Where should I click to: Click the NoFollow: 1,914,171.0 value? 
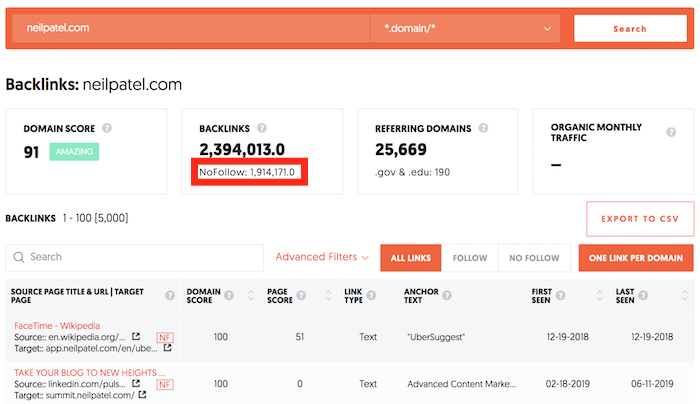coord(247,172)
